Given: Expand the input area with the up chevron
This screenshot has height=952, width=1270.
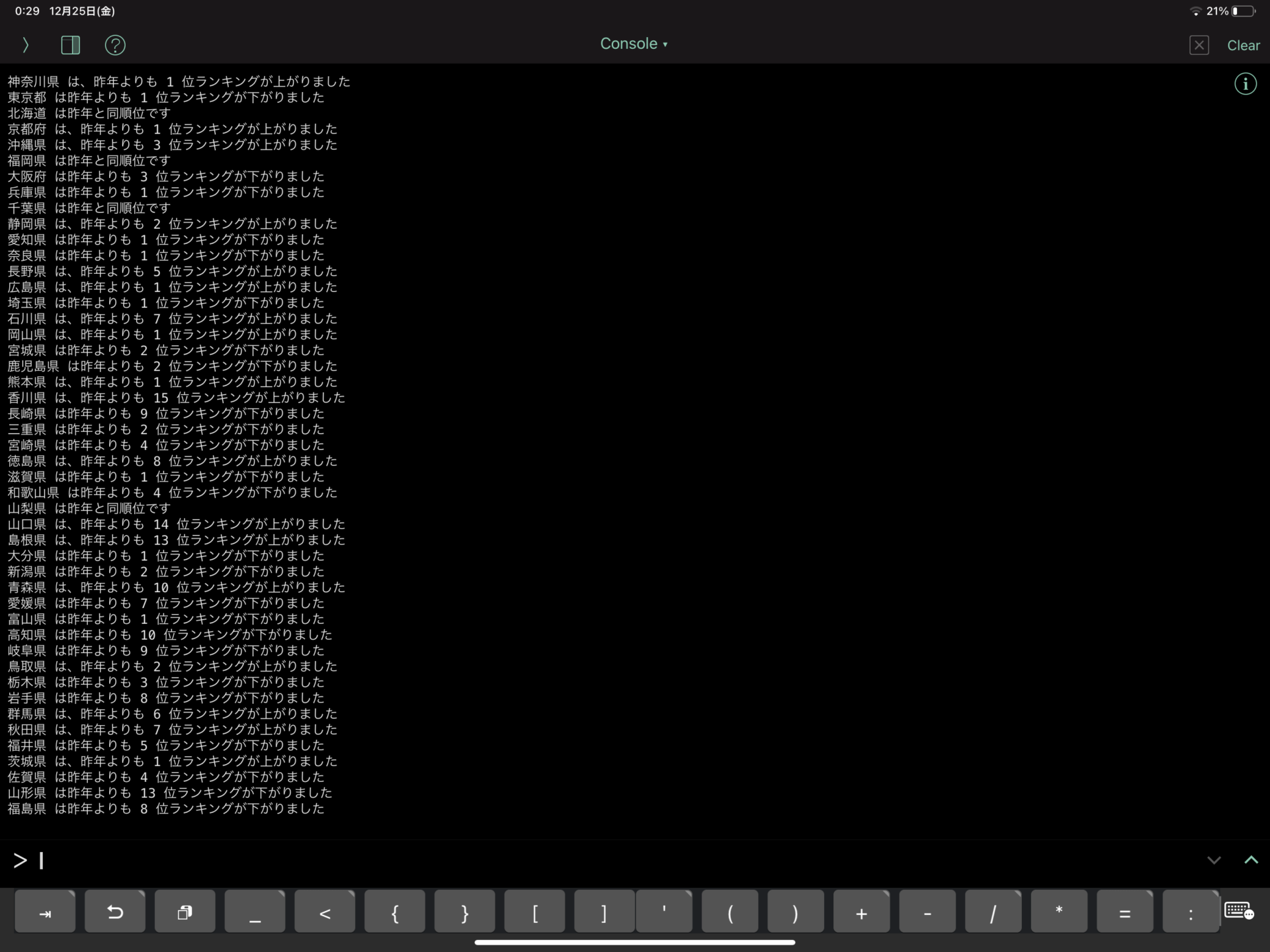Looking at the screenshot, I should point(1251,860).
